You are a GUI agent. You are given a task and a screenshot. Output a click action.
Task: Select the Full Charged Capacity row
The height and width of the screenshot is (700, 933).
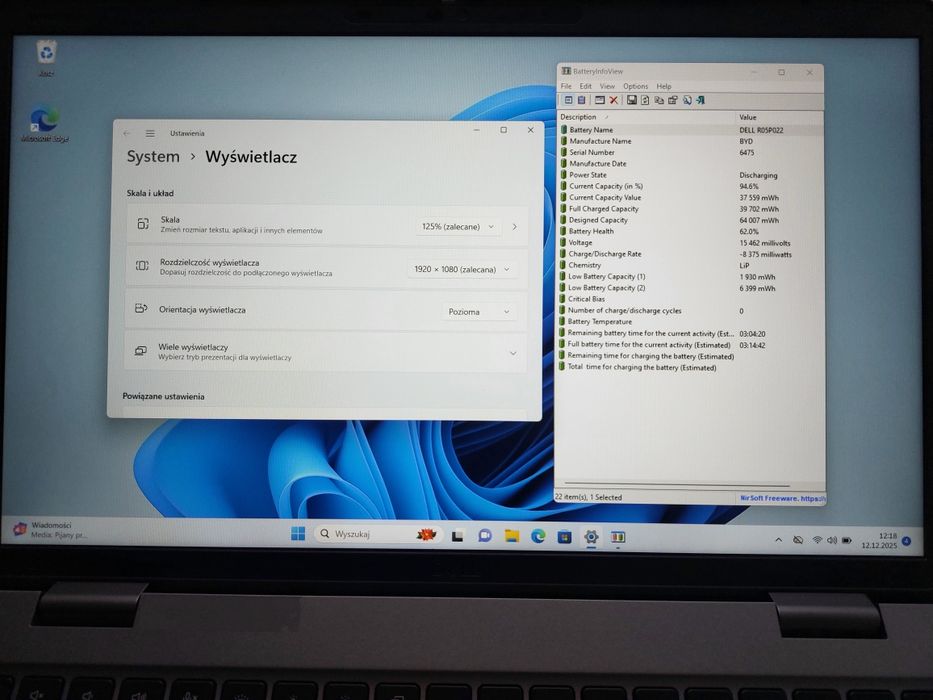690,209
